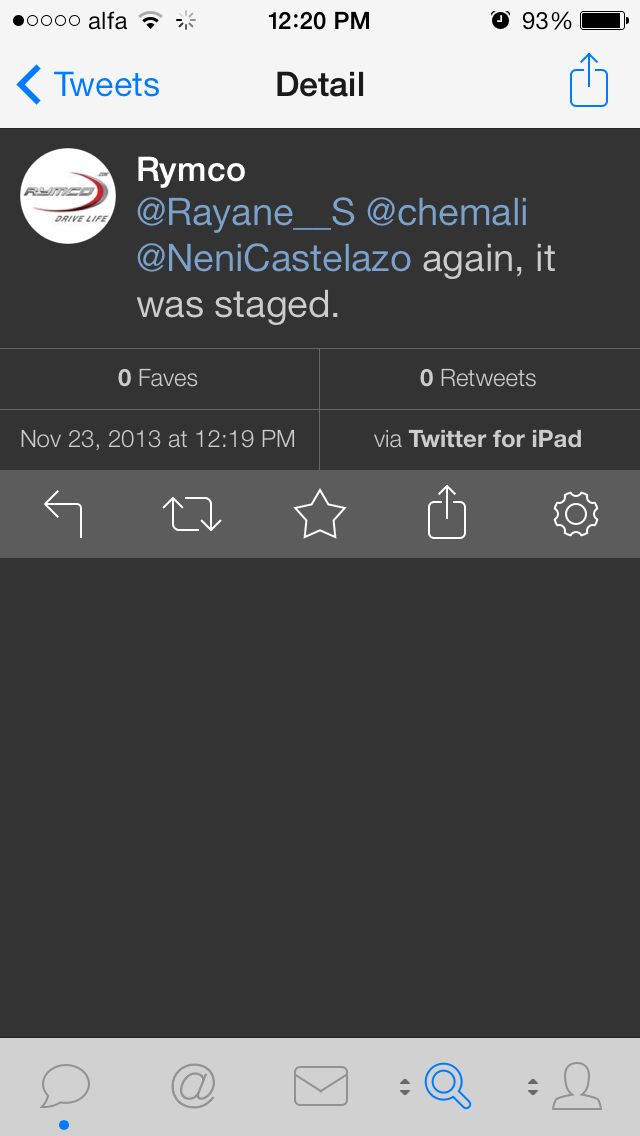
Task: Retweet this tweet using retweet icon
Action: (x=192, y=514)
